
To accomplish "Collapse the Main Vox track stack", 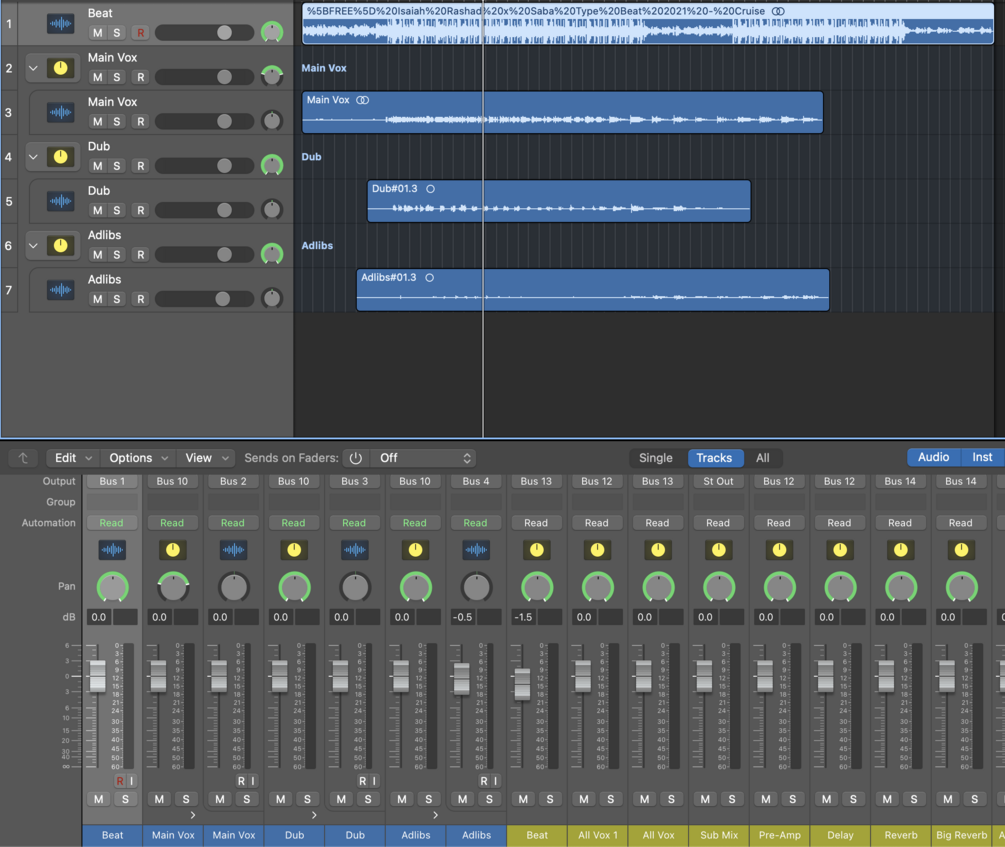I will 33,68.
